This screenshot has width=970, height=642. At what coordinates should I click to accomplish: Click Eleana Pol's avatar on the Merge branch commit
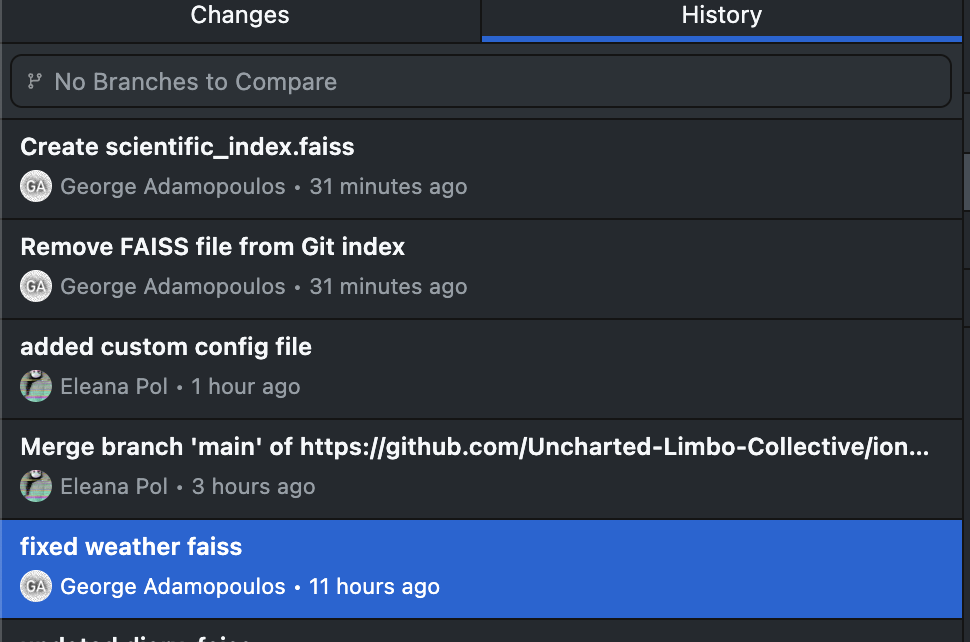coord(36,487)
